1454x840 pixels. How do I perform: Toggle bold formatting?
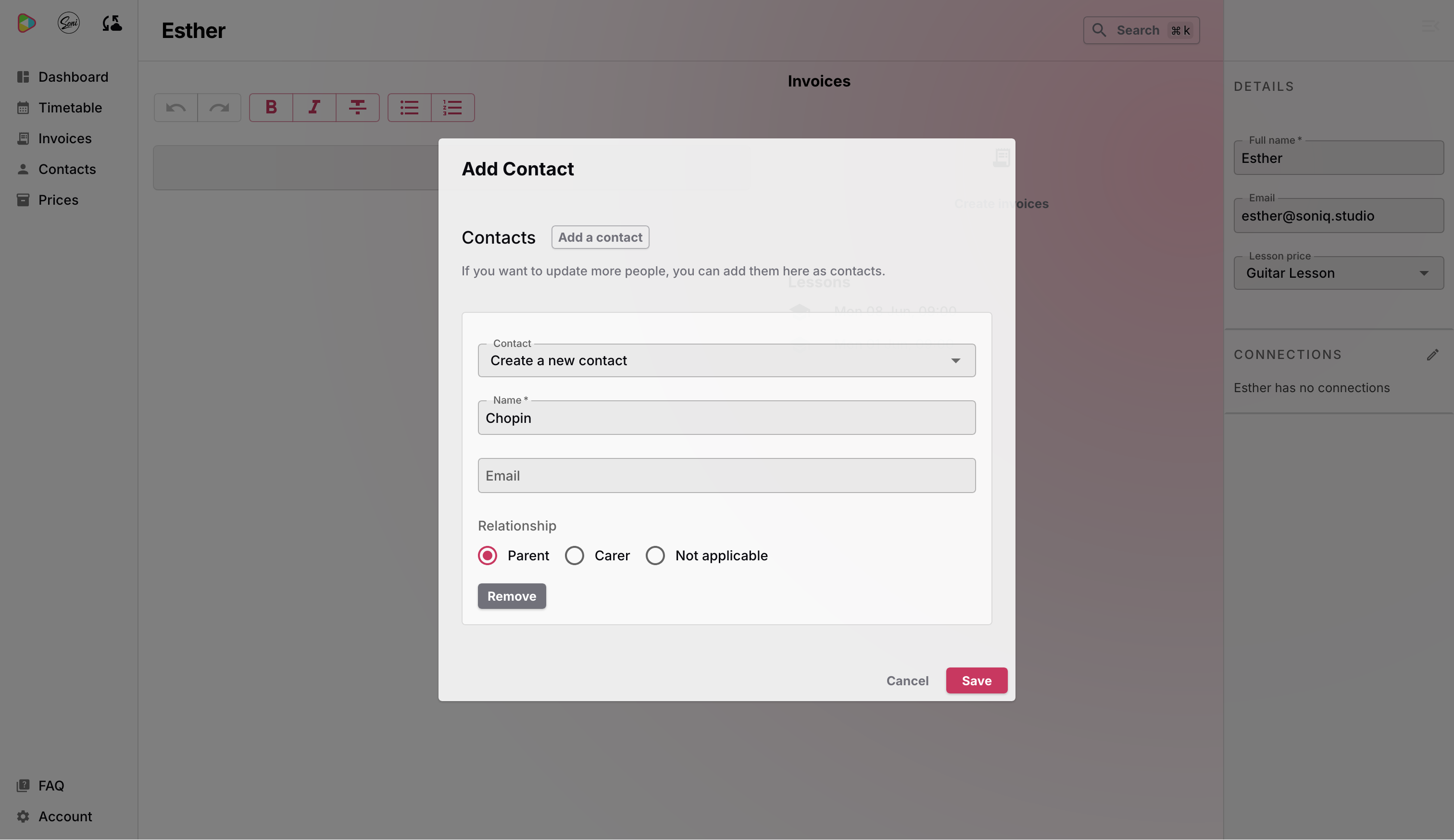point(271,108)
